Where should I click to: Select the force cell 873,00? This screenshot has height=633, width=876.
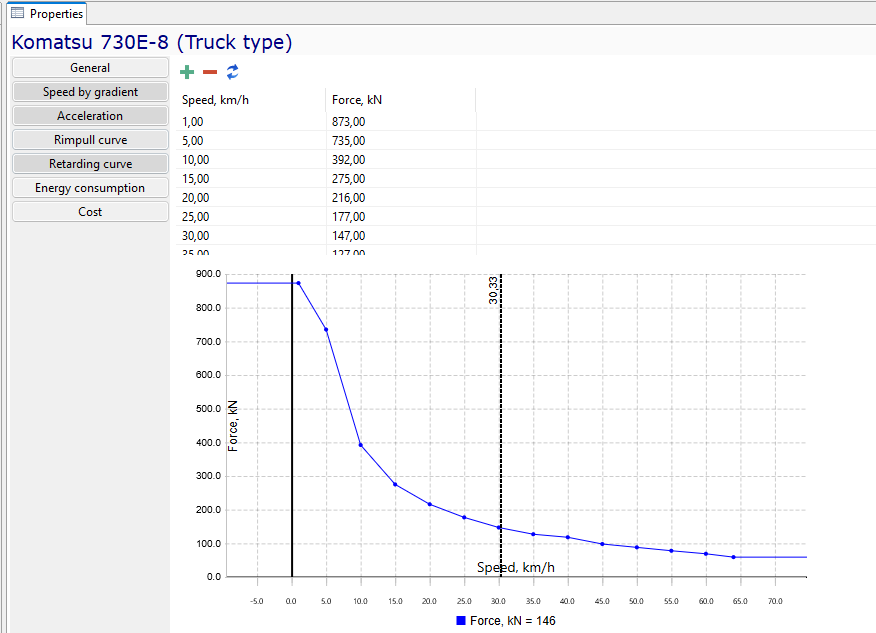click(401, 122)
